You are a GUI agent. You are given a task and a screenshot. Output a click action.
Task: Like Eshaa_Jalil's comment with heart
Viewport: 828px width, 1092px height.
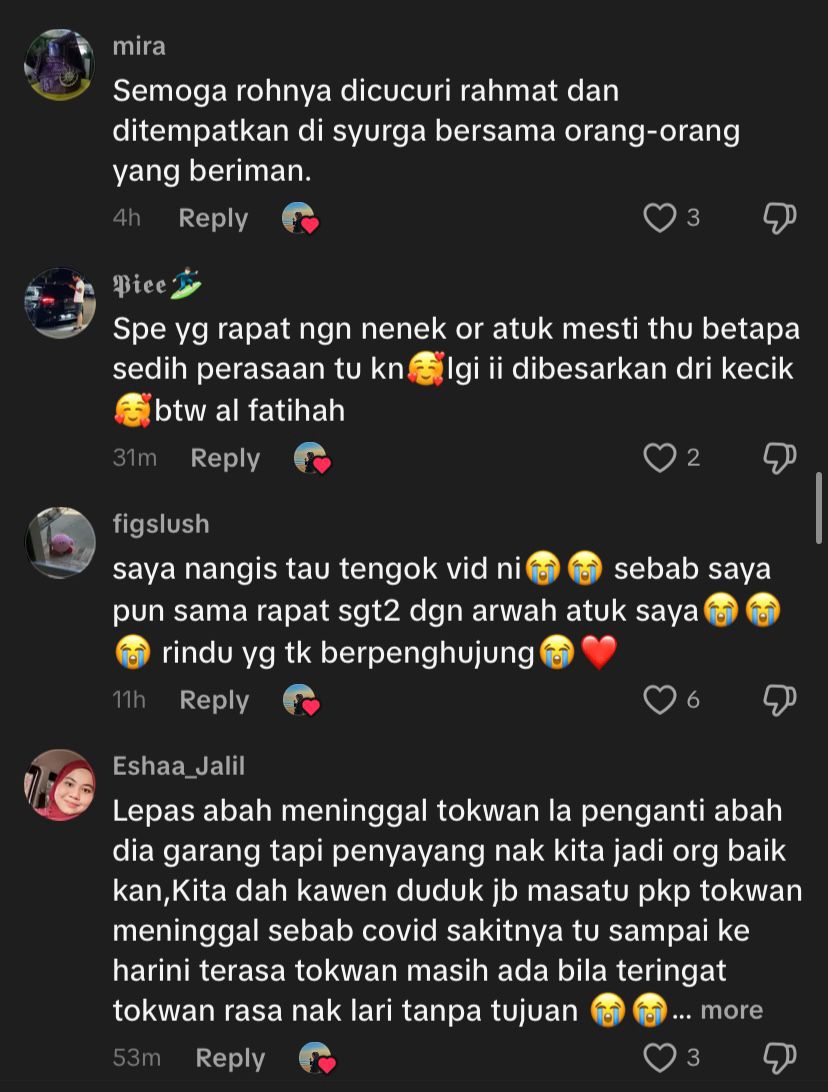point(659,1057)
